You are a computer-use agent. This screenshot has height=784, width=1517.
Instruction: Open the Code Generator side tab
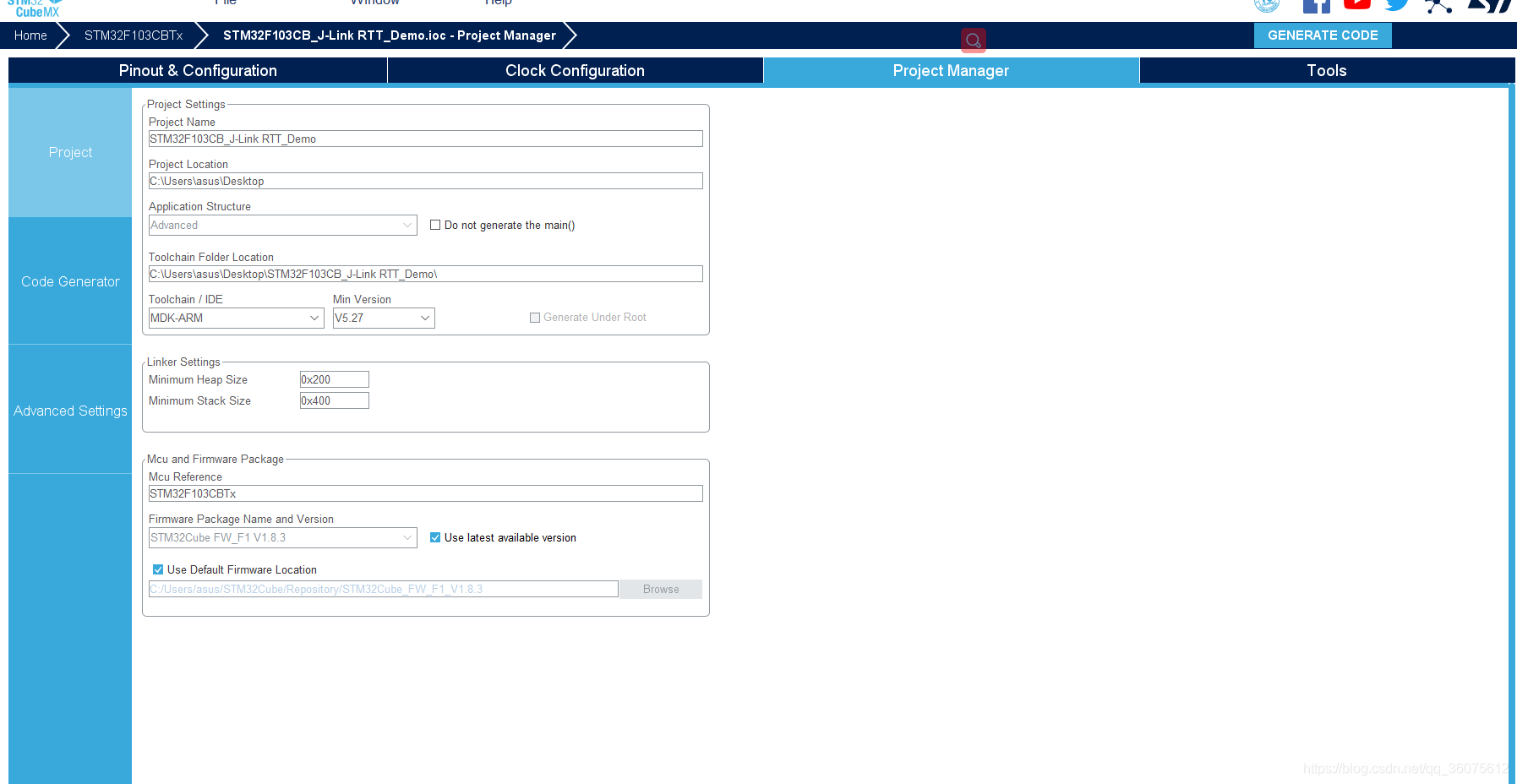point(70,281)
